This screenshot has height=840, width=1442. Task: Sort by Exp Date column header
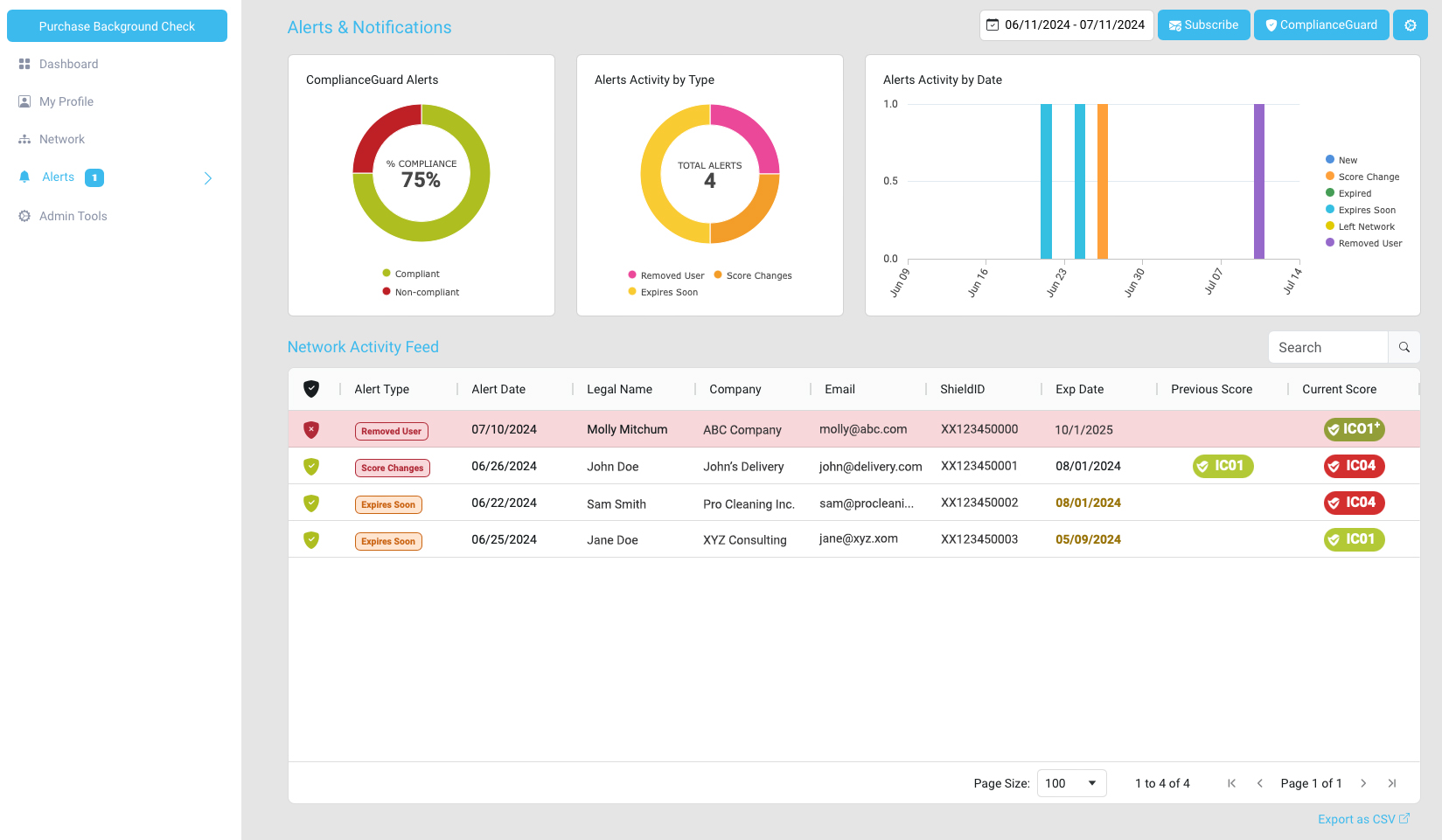click(1079, 389)
